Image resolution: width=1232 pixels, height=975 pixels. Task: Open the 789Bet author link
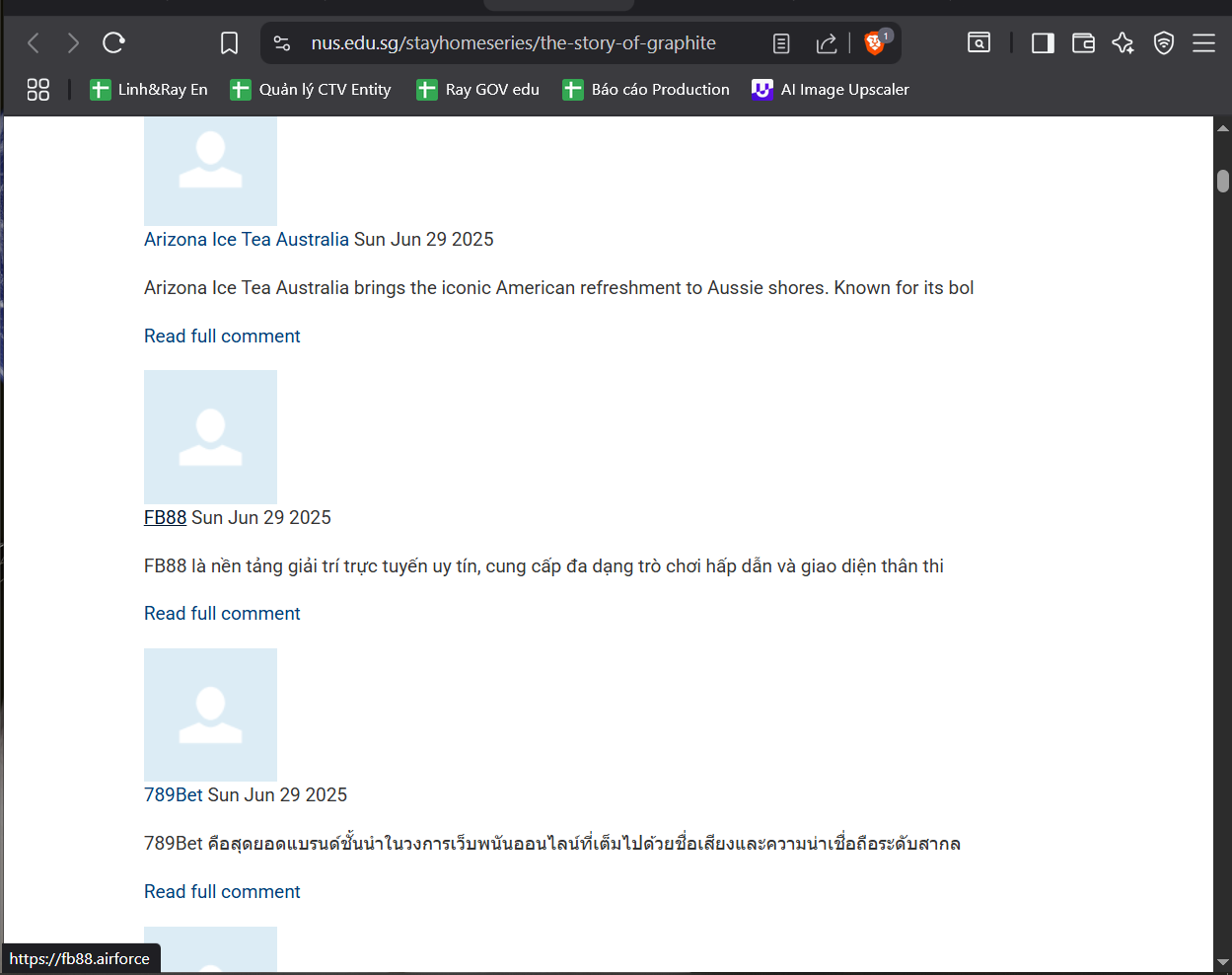pos(174,795)
